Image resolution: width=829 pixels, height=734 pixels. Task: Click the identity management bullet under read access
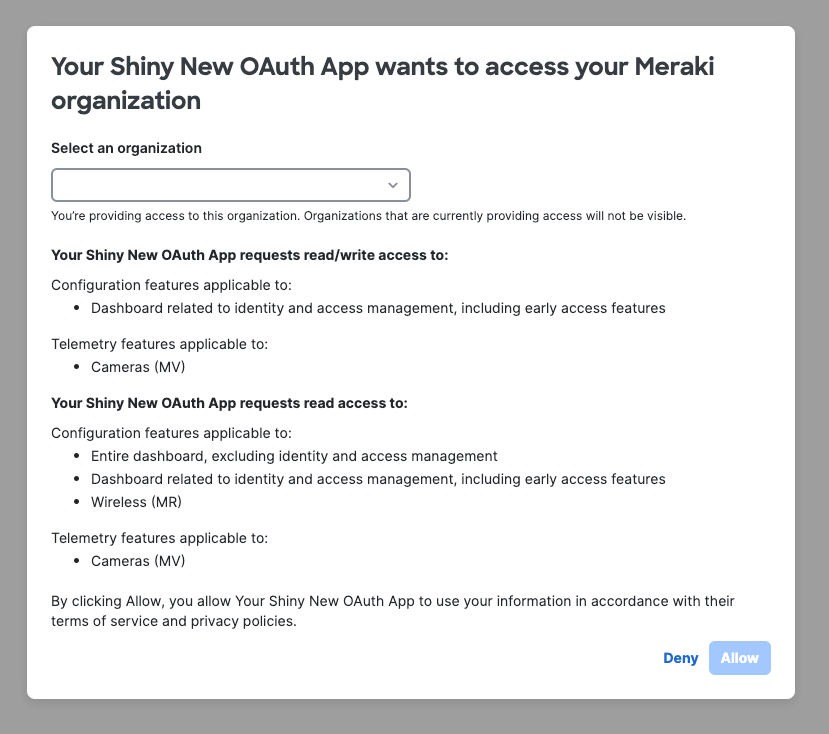[x=378, y=479]
